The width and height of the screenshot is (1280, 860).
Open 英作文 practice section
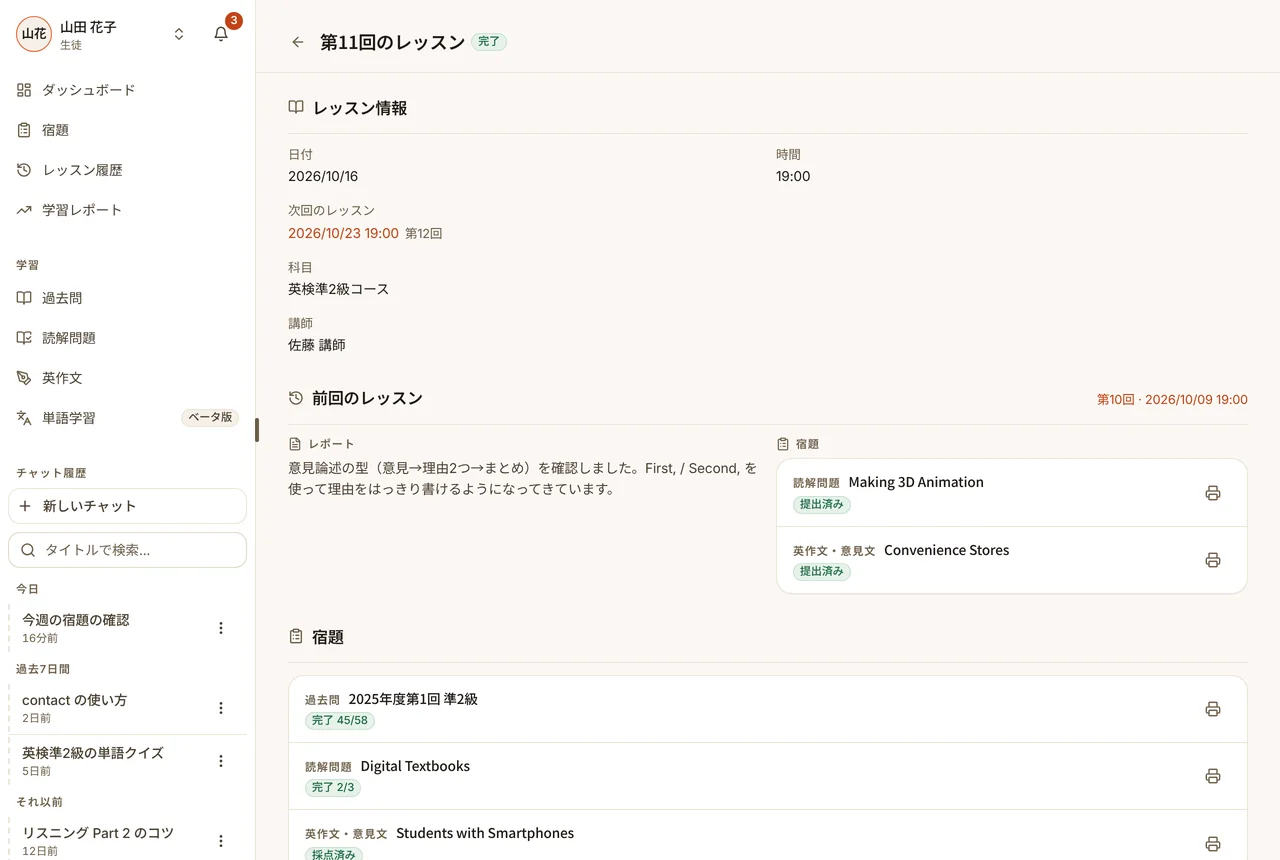click(x=127, y=378)
